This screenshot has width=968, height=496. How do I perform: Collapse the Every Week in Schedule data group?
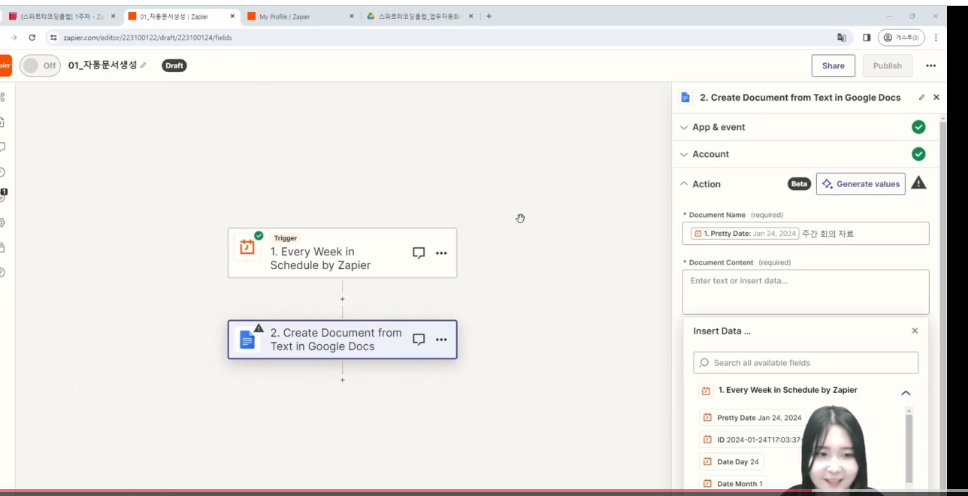(x=906, y=393)
